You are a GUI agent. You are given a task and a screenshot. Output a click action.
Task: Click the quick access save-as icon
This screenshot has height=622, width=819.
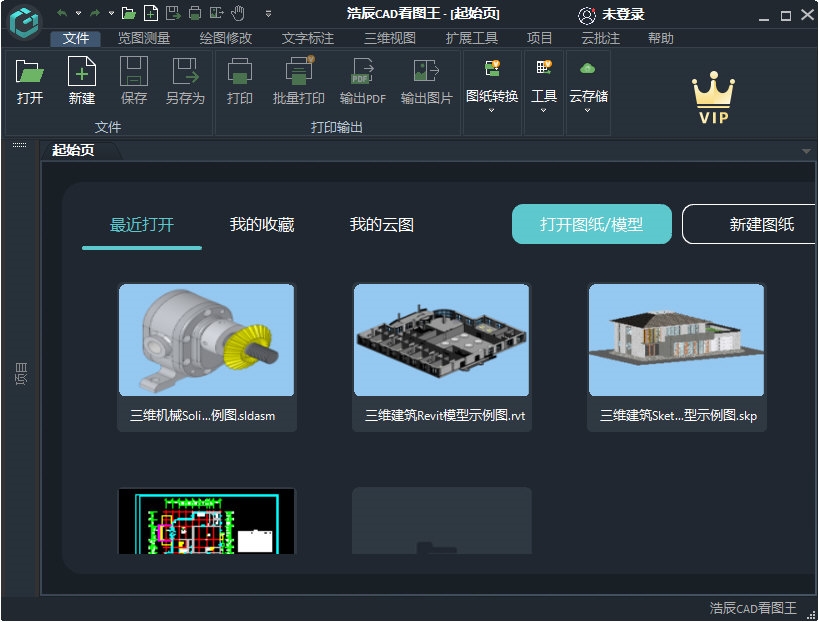pos(173,13)
